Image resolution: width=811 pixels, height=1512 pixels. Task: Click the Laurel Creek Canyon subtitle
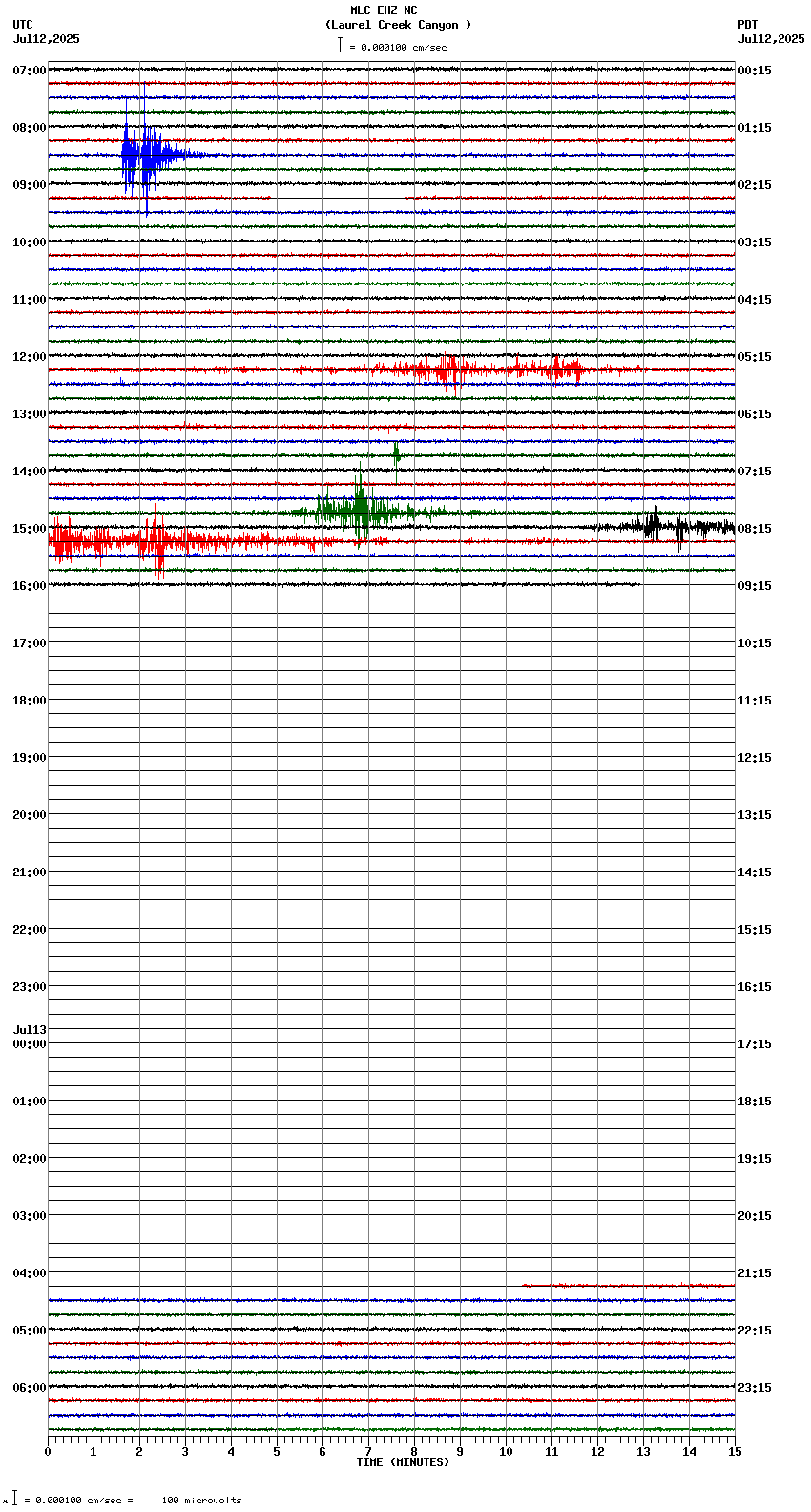coord(399,25)
